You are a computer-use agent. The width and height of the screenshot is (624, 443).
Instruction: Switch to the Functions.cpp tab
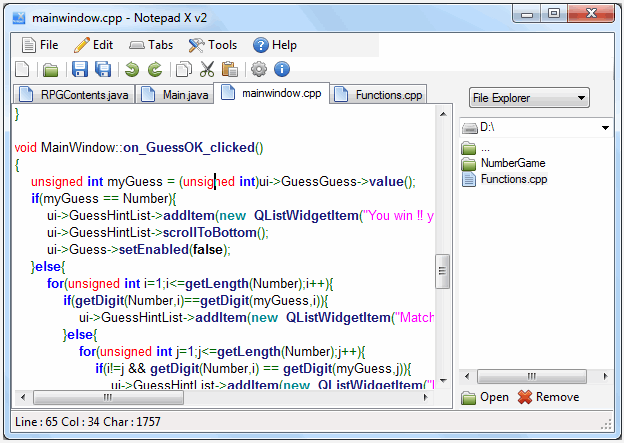[x=386, y=95]
